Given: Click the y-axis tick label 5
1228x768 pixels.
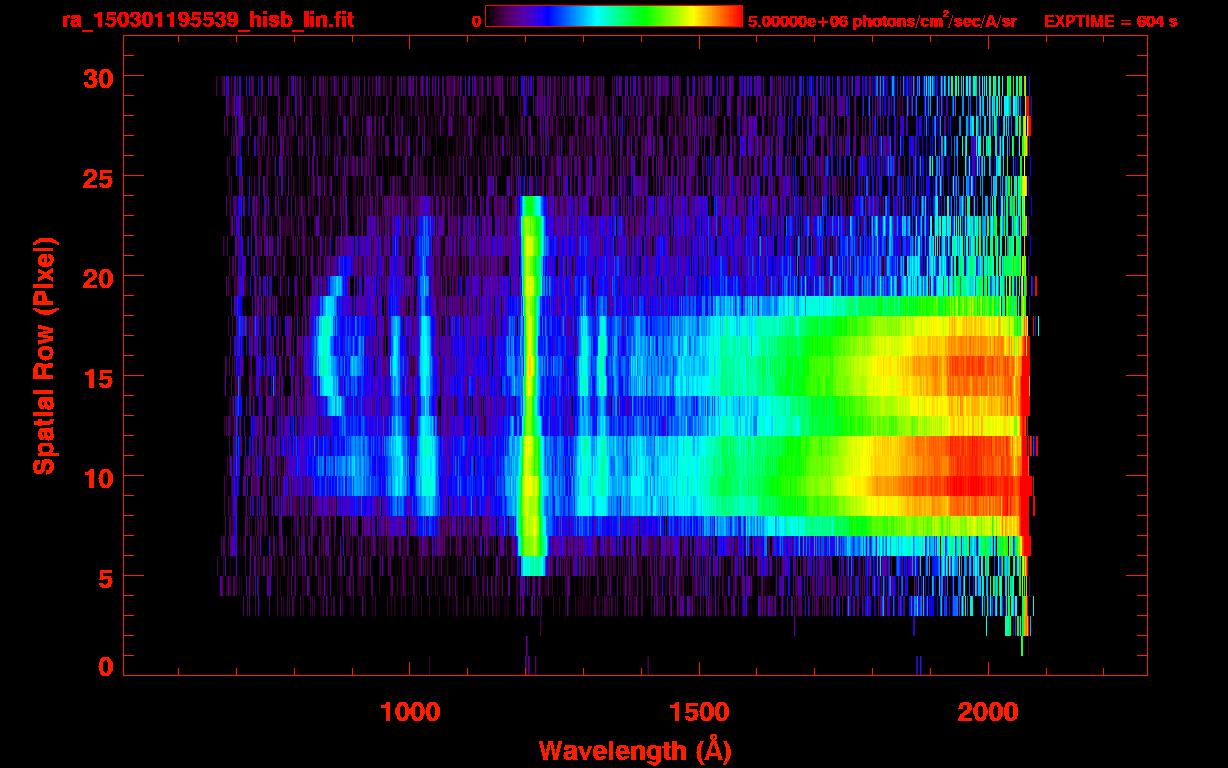Looking at the screenshot, I should coord(104,577).
